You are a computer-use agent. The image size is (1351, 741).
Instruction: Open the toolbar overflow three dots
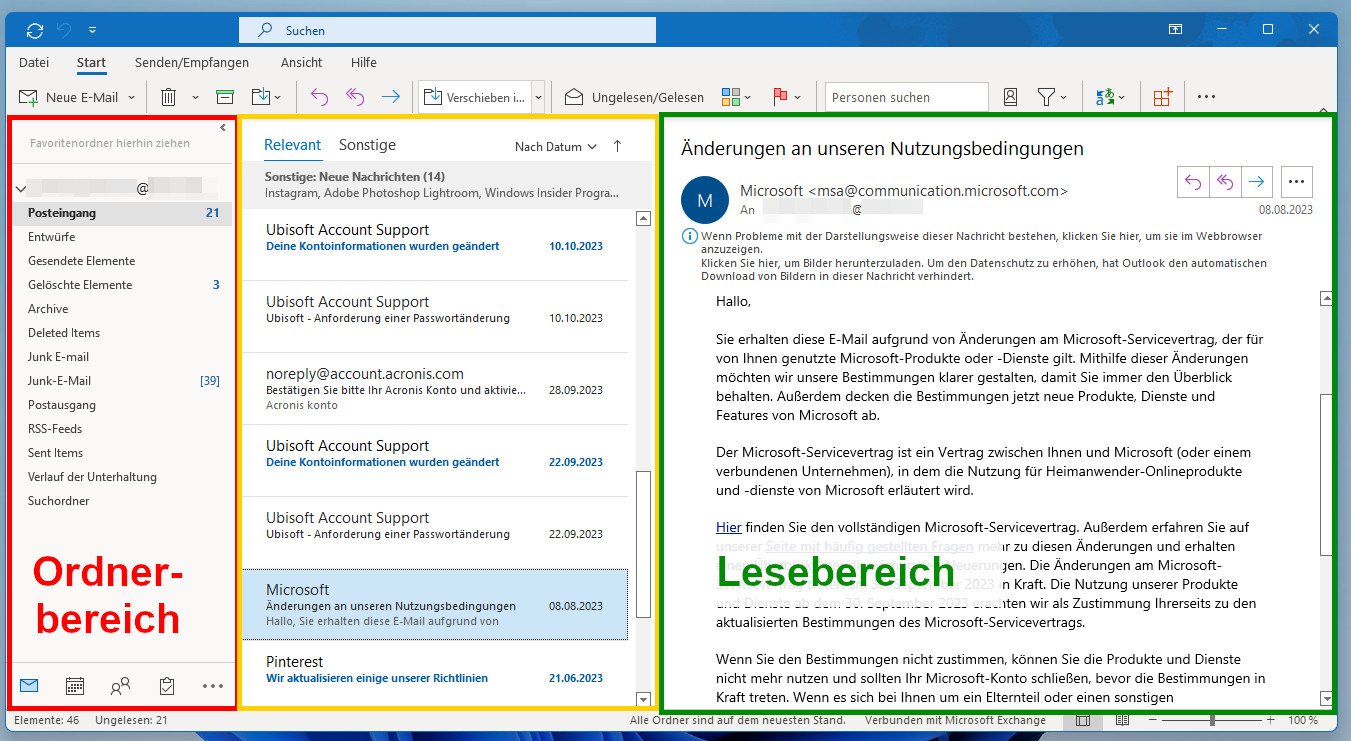click(1206, 97)
